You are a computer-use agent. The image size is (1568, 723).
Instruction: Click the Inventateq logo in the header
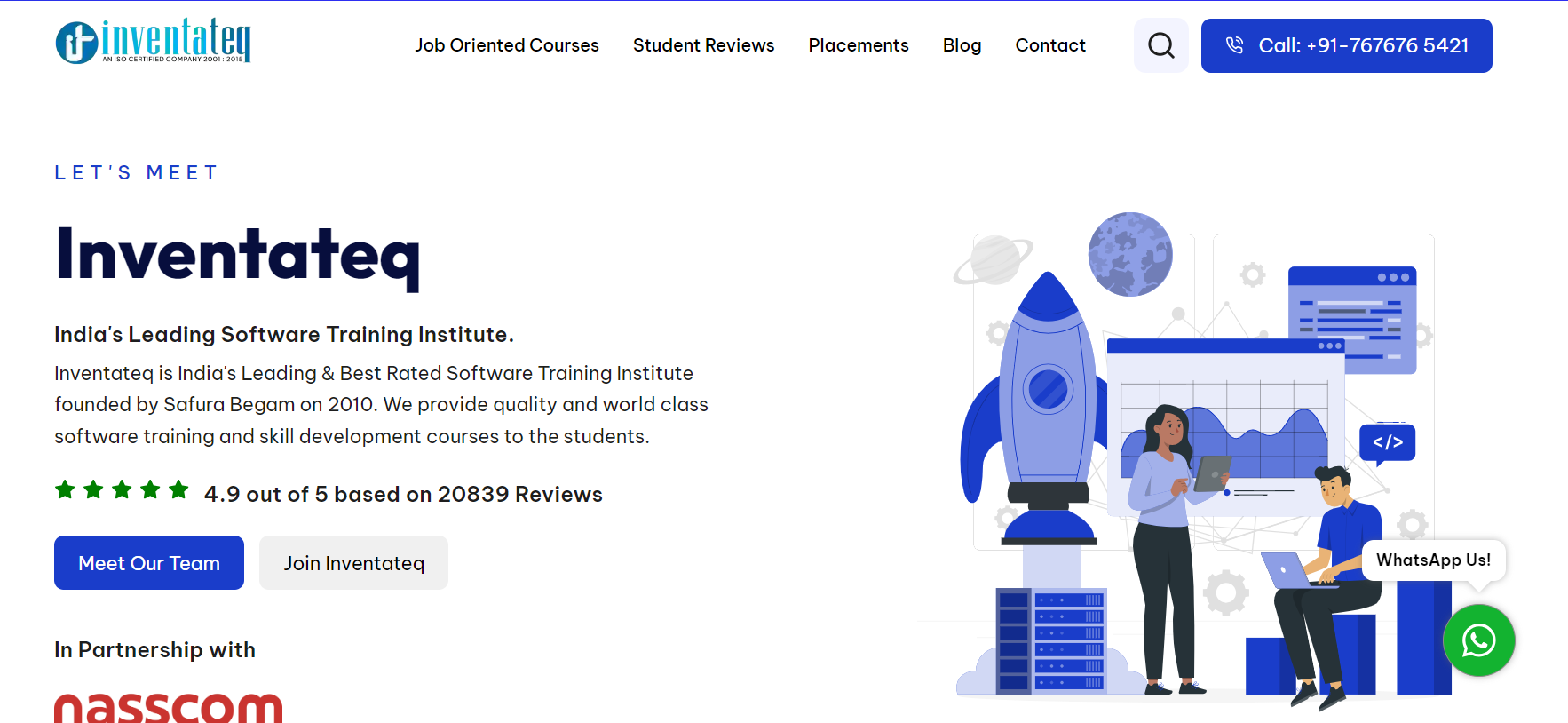click(153, 41)
